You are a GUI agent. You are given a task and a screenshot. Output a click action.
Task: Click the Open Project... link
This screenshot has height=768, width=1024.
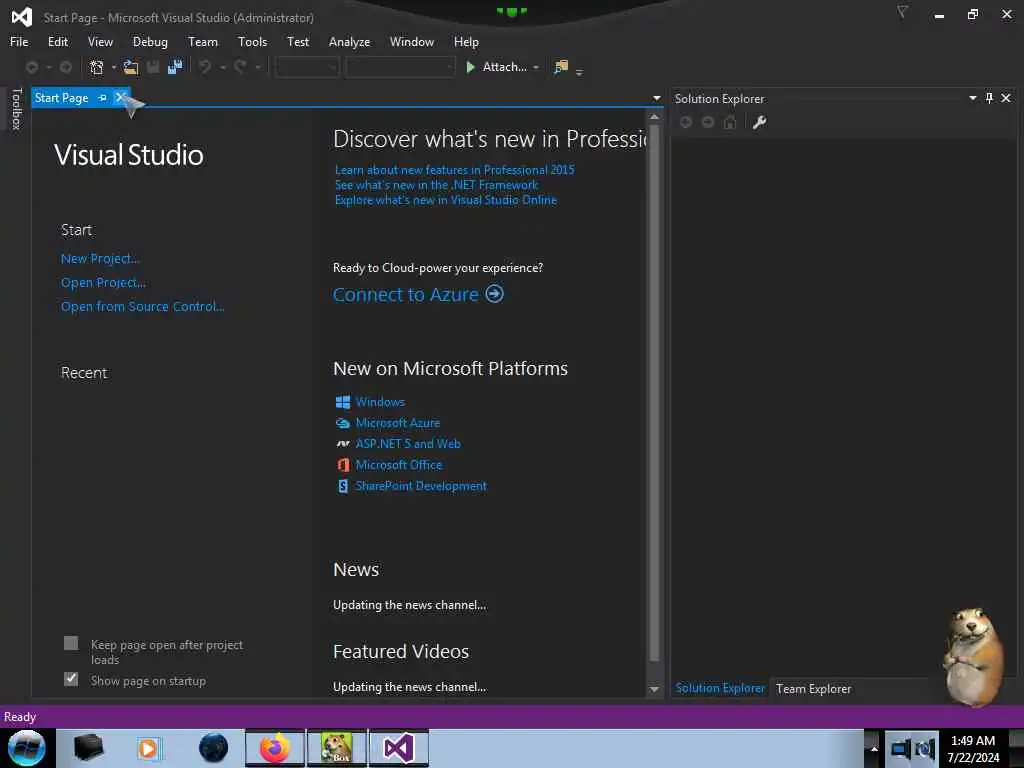(x=103, y=282)
